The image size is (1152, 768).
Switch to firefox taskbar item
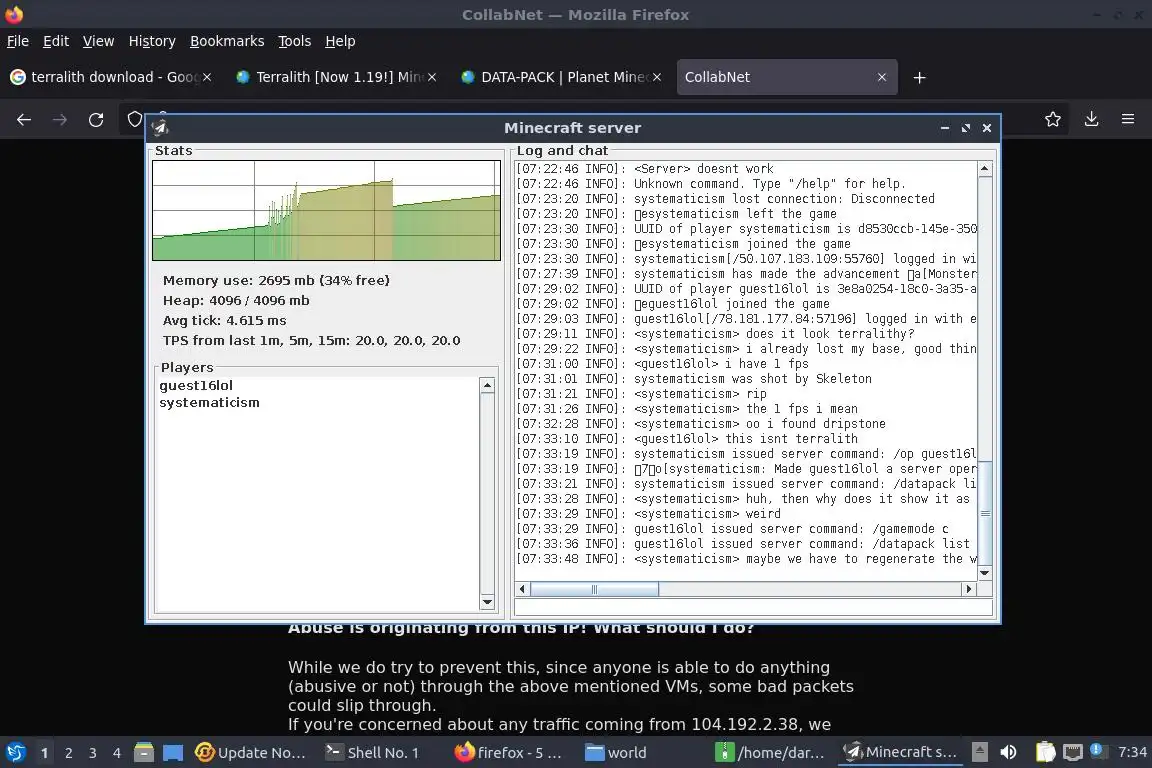click(508, 753)
